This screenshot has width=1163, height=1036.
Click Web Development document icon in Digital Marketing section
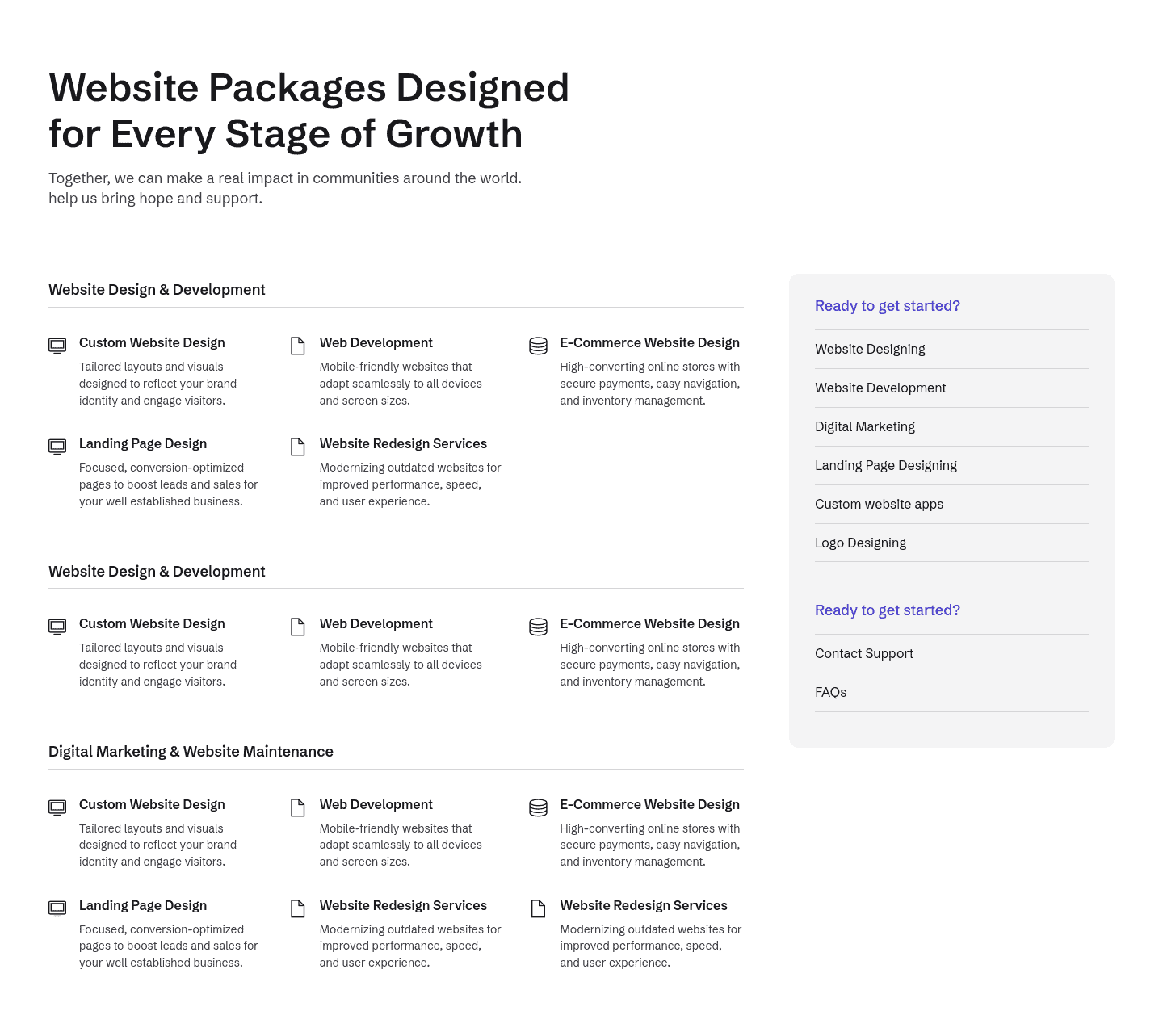pyautogui.click(x=298, y=807)
